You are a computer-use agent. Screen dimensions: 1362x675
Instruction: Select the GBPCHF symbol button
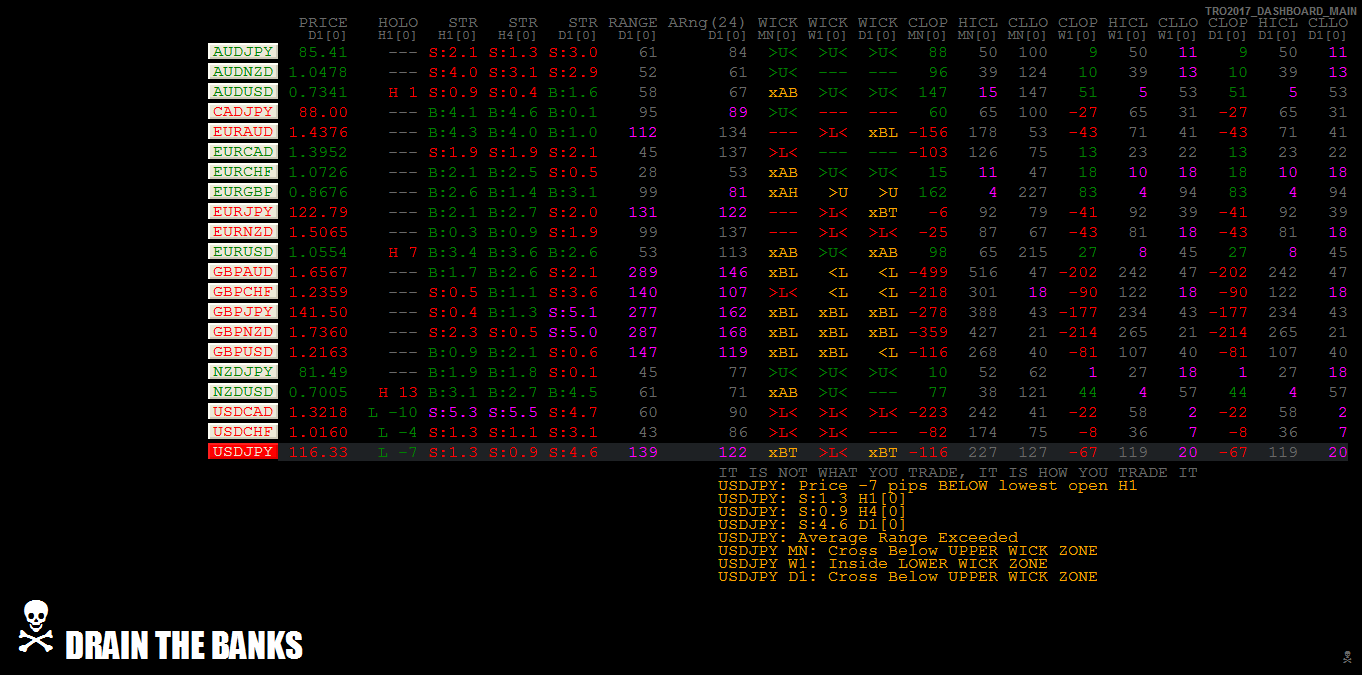(x=243, y=292)
